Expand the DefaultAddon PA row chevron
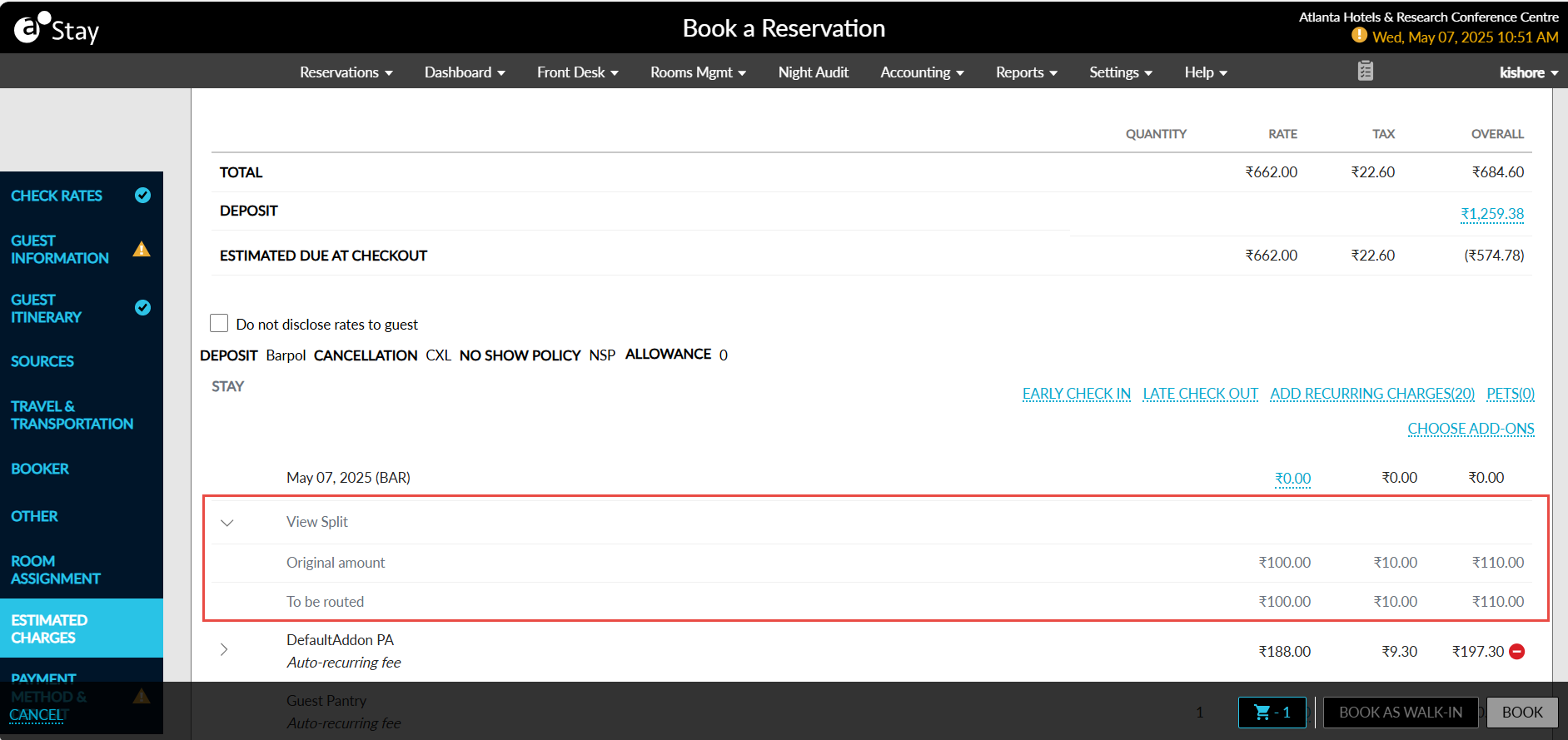This screenshot has height=740, width=1568. coord(224,649)
